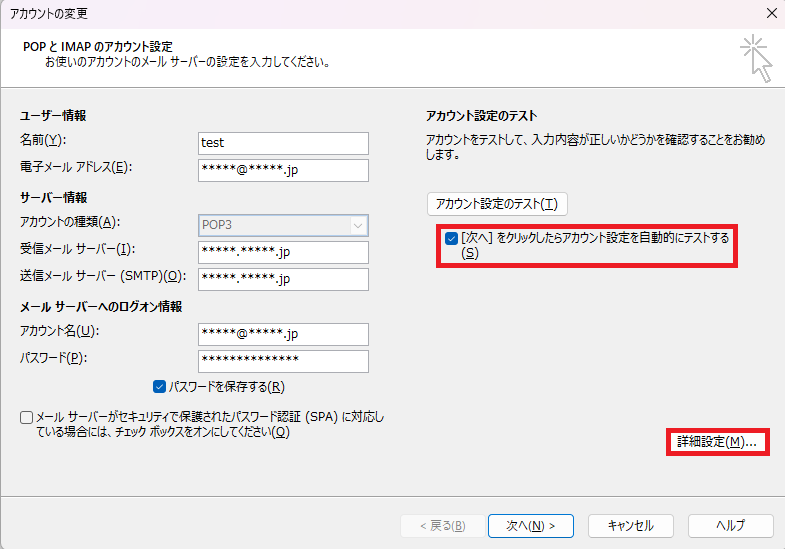The image size is (785, 549).
Task: Toggle automatic account test on 次へ checkbox
Action: pyautogui.click(x=452, y=239)
